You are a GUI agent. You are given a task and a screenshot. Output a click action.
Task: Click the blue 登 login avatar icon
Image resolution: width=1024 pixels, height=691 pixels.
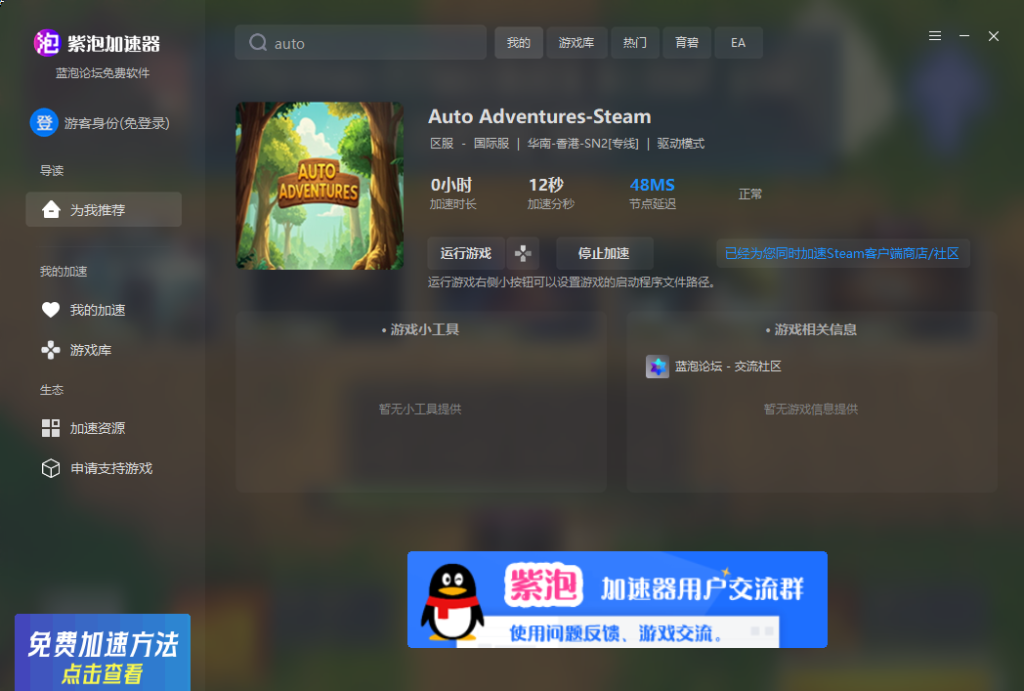[44, 123]
